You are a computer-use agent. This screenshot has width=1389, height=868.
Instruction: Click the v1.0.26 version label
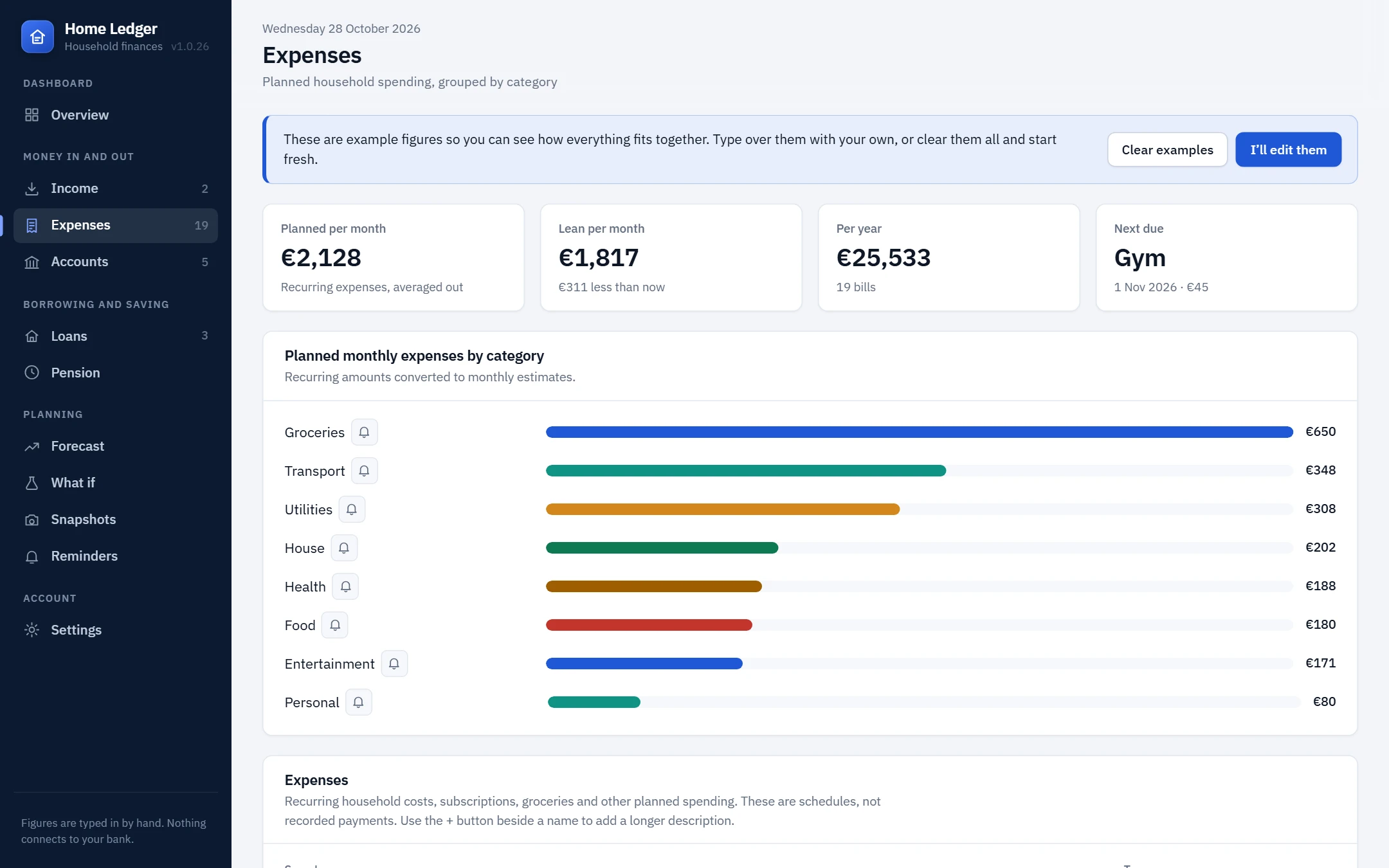190,47
